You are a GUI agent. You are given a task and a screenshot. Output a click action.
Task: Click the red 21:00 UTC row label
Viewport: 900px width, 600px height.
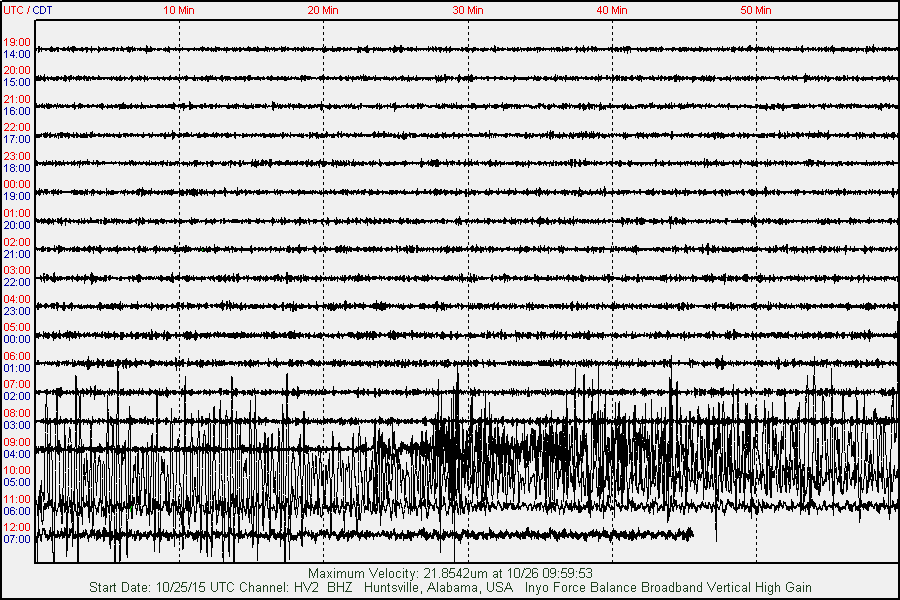pyautogui.click(x=17, y=99)
